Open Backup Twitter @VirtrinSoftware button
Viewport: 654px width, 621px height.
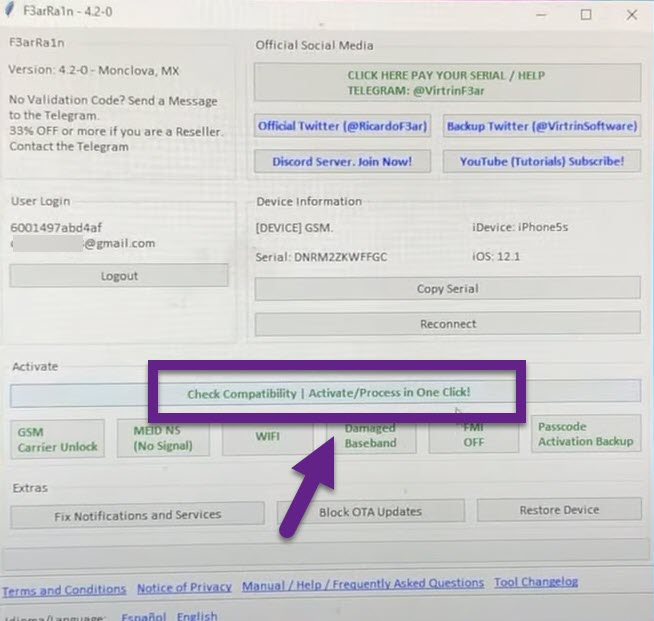[542, 126]
